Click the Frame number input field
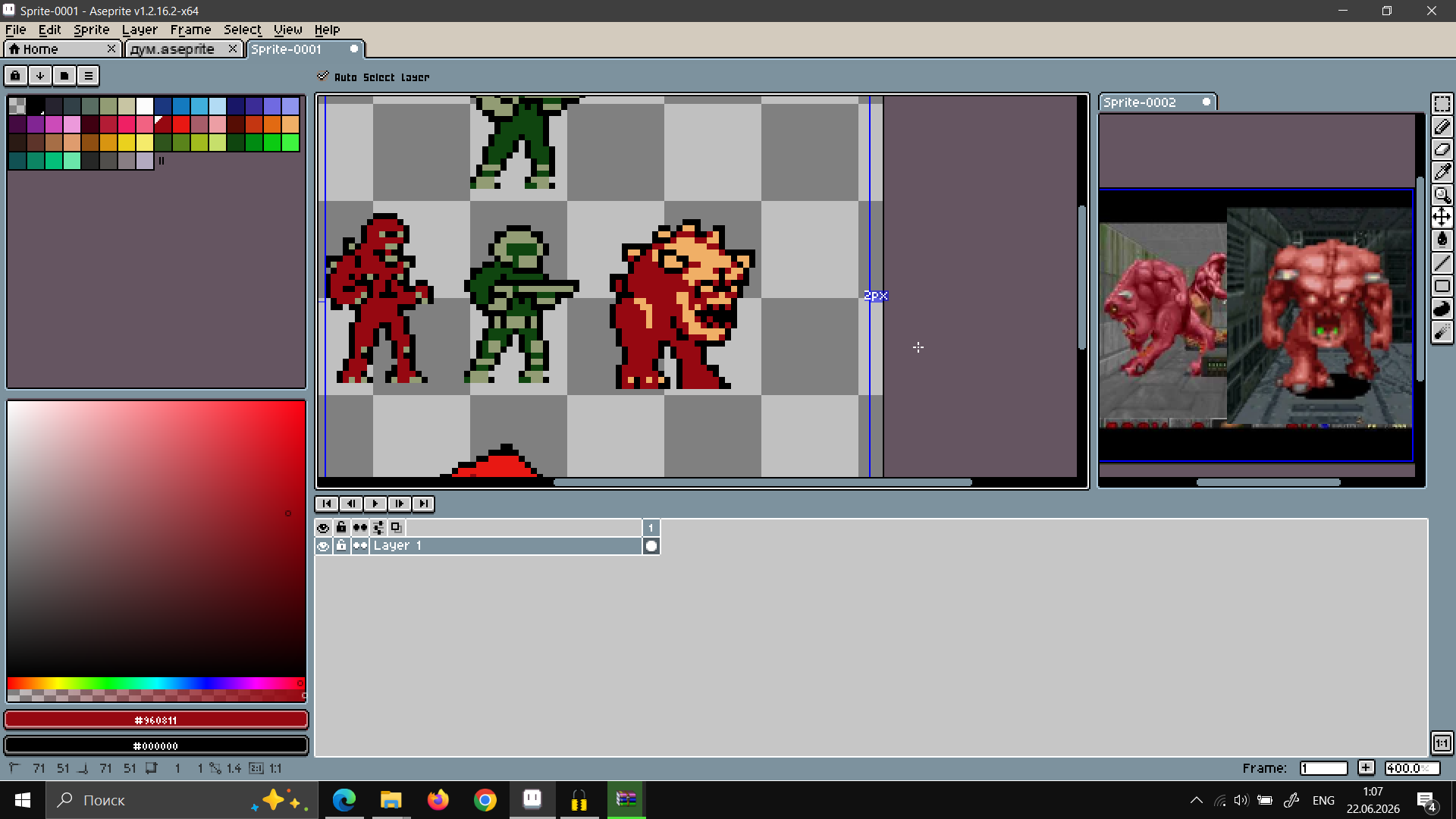The width and height of the screenshot is (1456, 819). (x=1323, y=768)
